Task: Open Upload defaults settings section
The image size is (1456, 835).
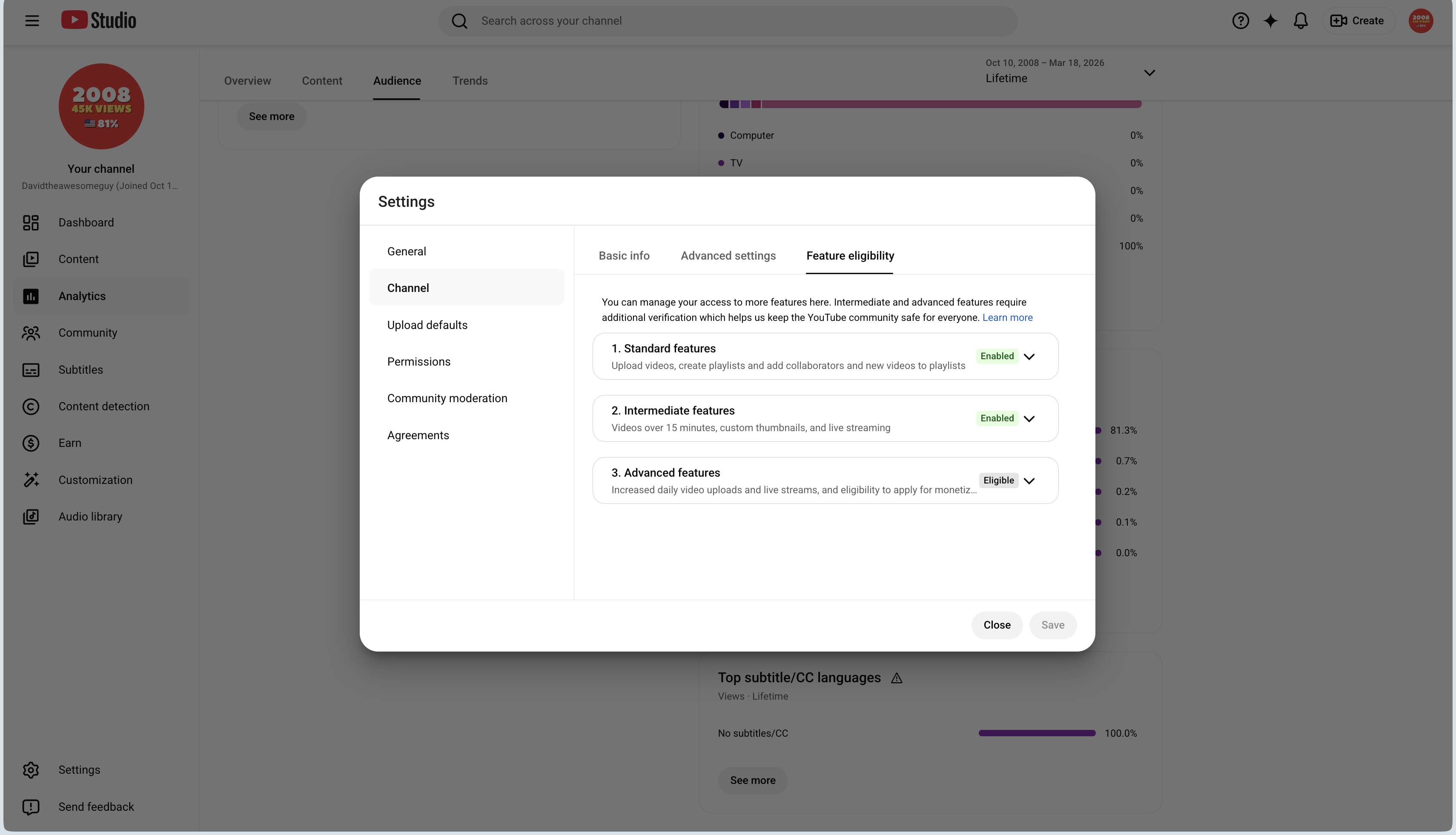Action: pyautogui.click(x=467, y=325)
